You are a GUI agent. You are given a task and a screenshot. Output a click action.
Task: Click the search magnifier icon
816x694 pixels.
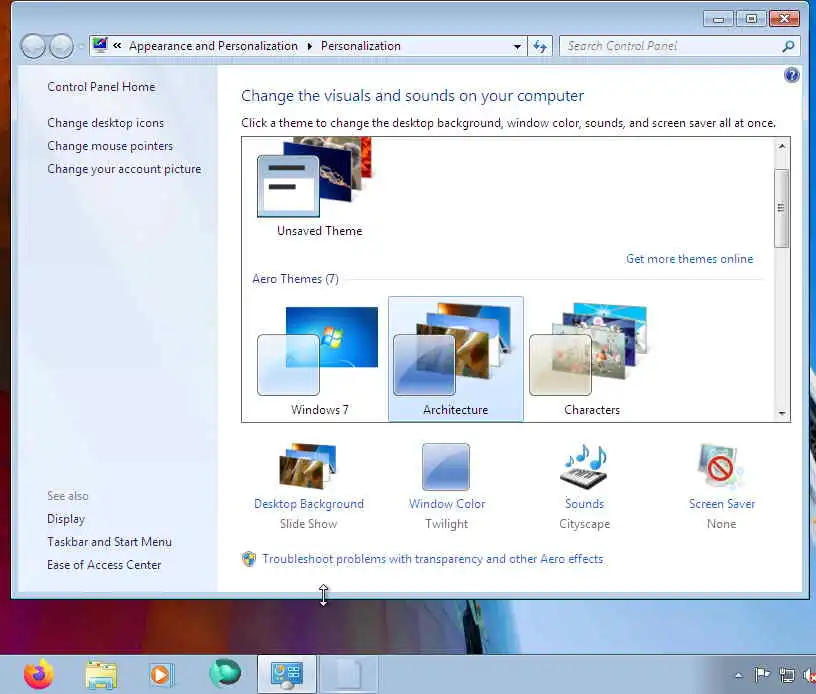tap(788, 46)
